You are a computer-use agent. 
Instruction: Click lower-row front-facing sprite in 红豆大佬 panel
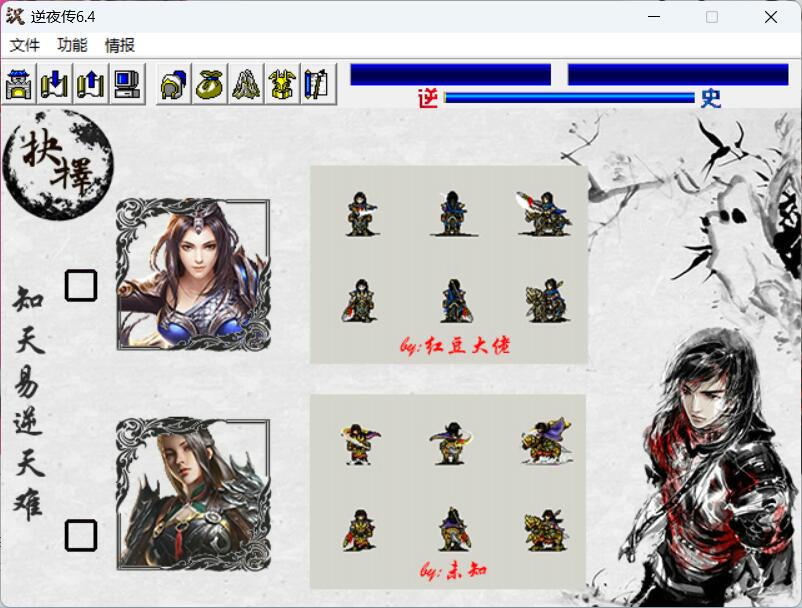[x=360, y=301]
